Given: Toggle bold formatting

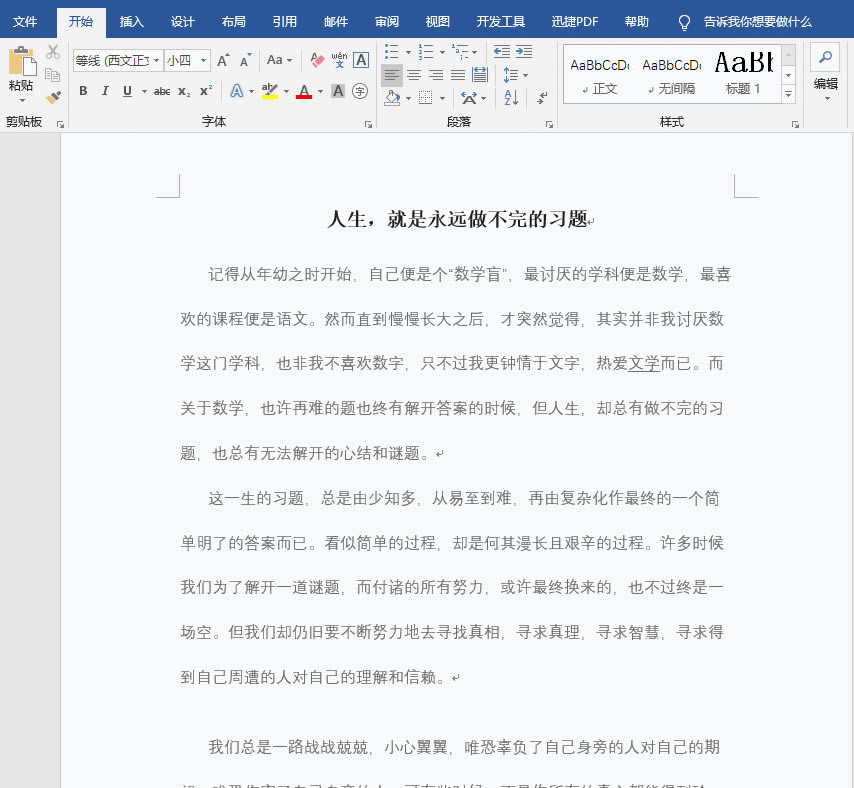Looking at the screenshot, I should (83, 91).
